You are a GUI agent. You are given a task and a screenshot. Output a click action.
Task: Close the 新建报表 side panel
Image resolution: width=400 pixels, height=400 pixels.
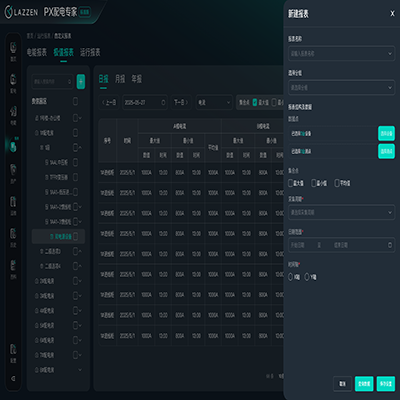click(x=392, y=14)
